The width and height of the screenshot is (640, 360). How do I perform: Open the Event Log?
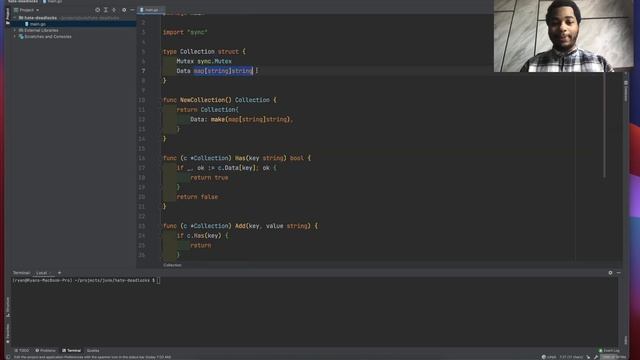(x=609, y=350)
